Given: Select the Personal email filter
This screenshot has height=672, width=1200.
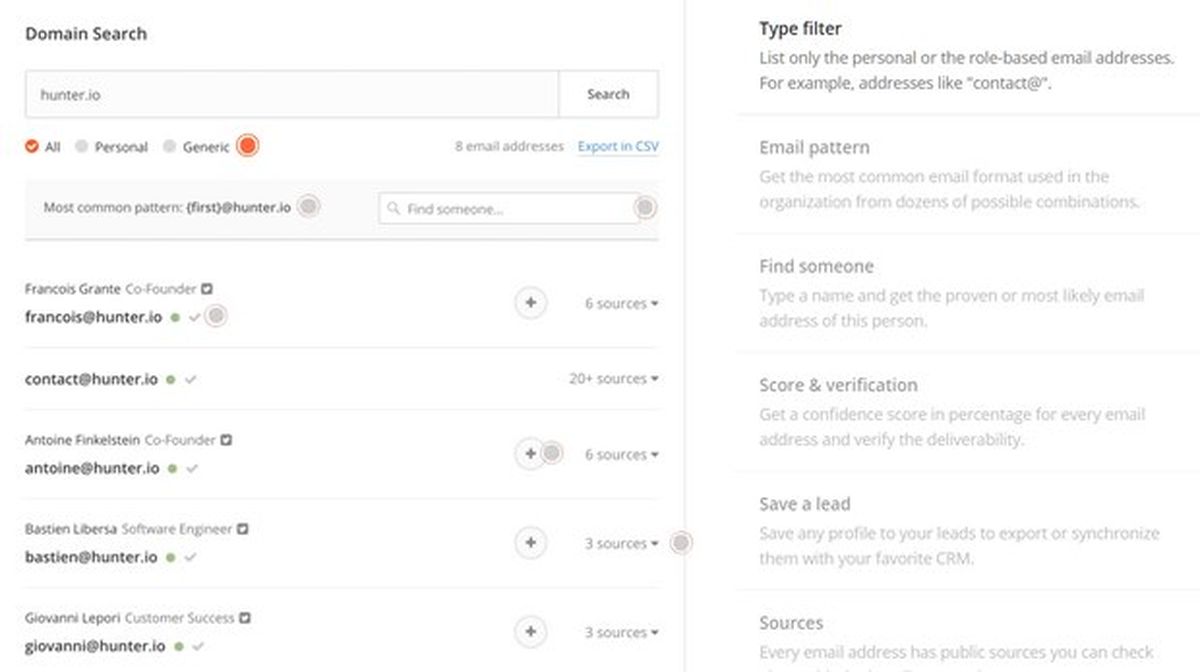Looking at the screenshot, I should (x=82, y=147).
